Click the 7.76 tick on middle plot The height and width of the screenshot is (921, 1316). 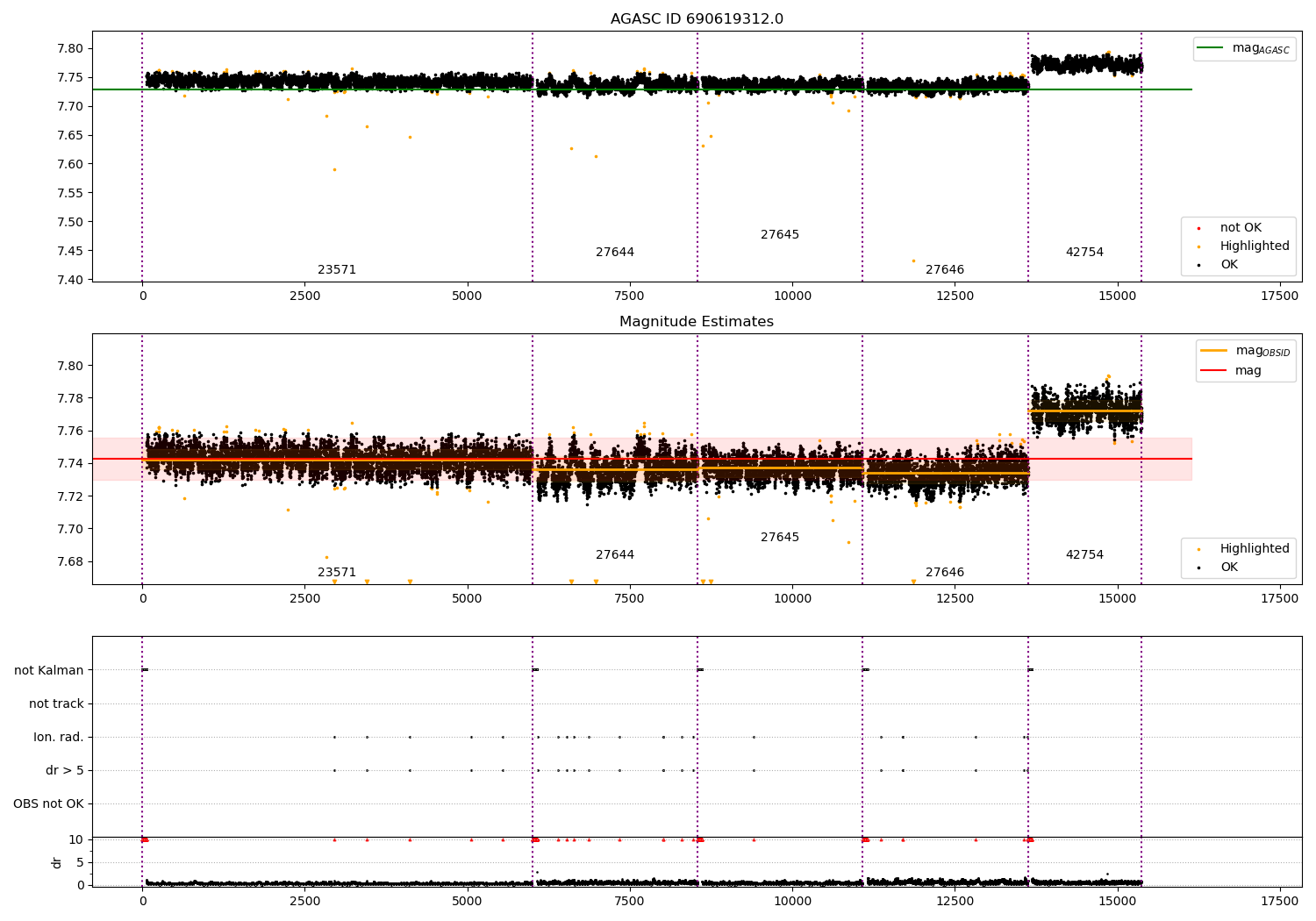click(70, 431)
